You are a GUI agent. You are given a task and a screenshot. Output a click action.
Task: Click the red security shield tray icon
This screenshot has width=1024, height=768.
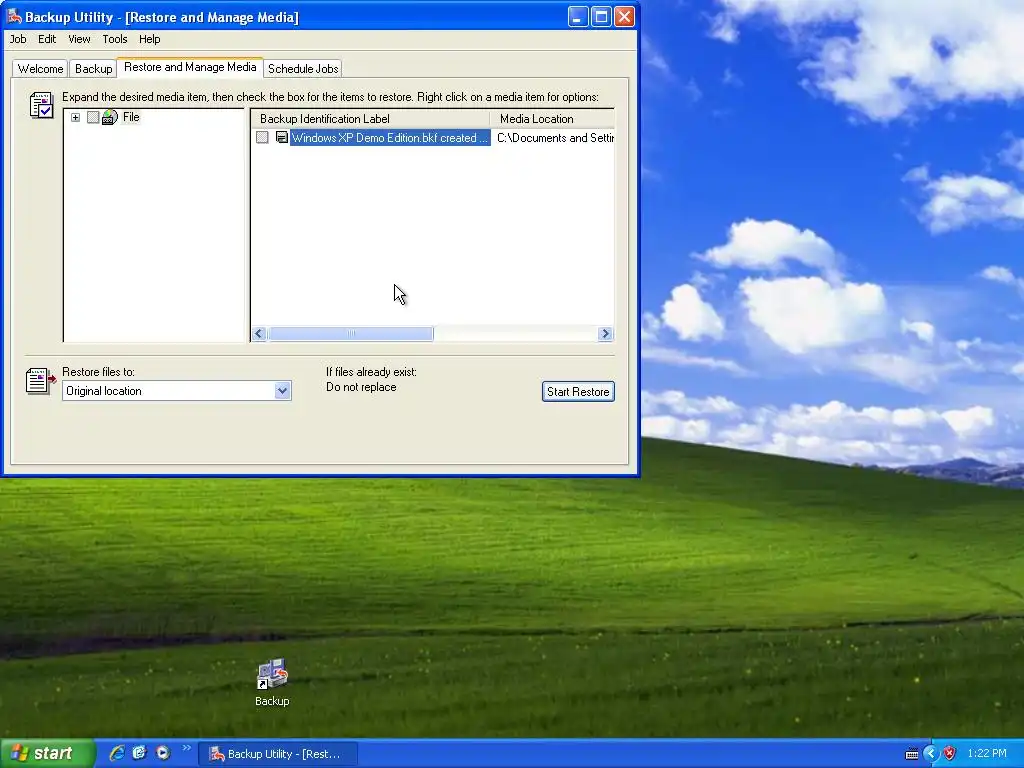[950, 754]
